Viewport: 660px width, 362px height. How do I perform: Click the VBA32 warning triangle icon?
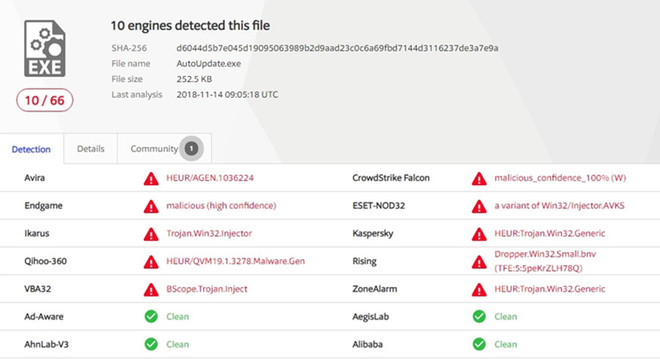pyautogui.click(x=151, y=290)
